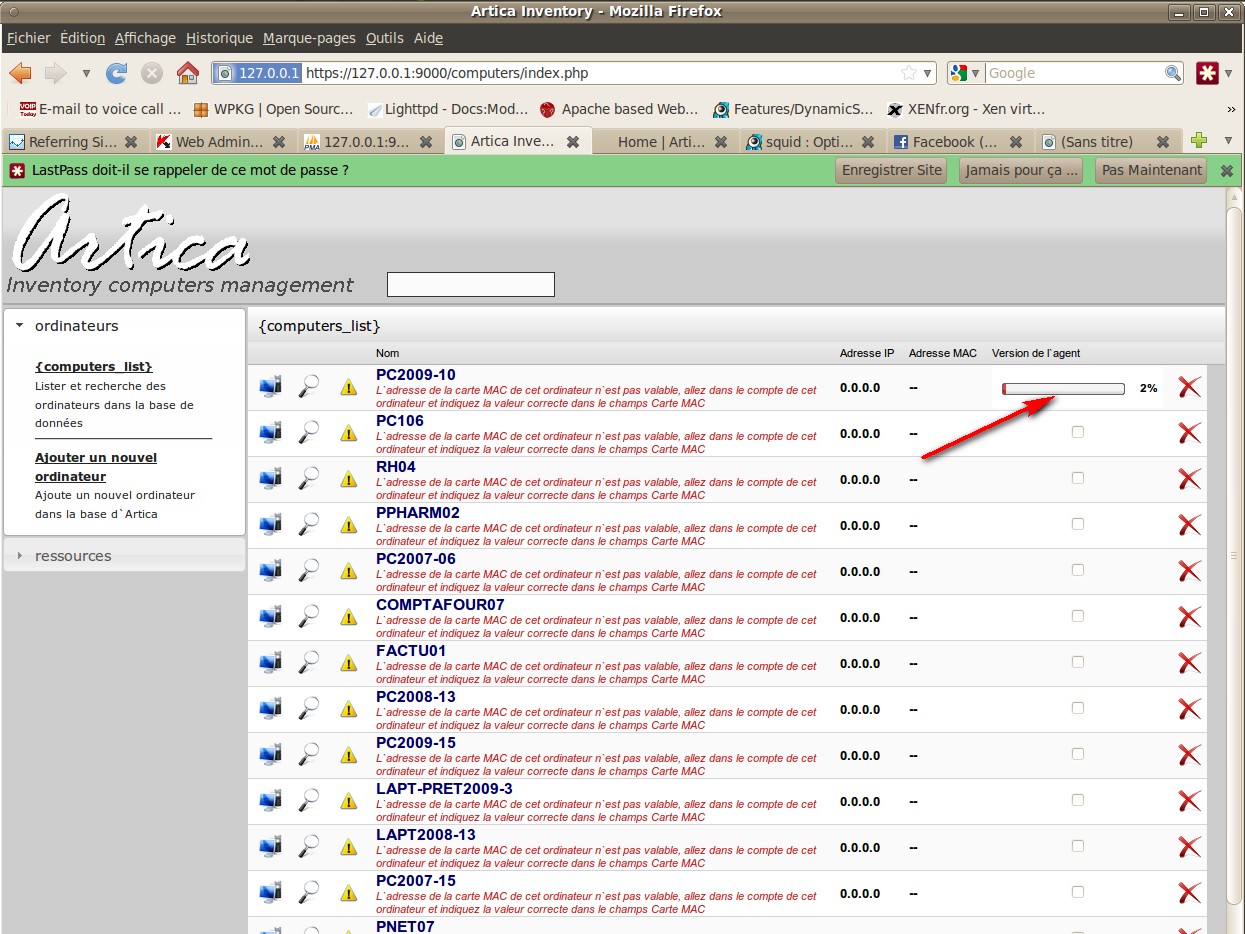
Task: Click the warning triangle in the PC2008-13 row
Action: coord(348,709)
